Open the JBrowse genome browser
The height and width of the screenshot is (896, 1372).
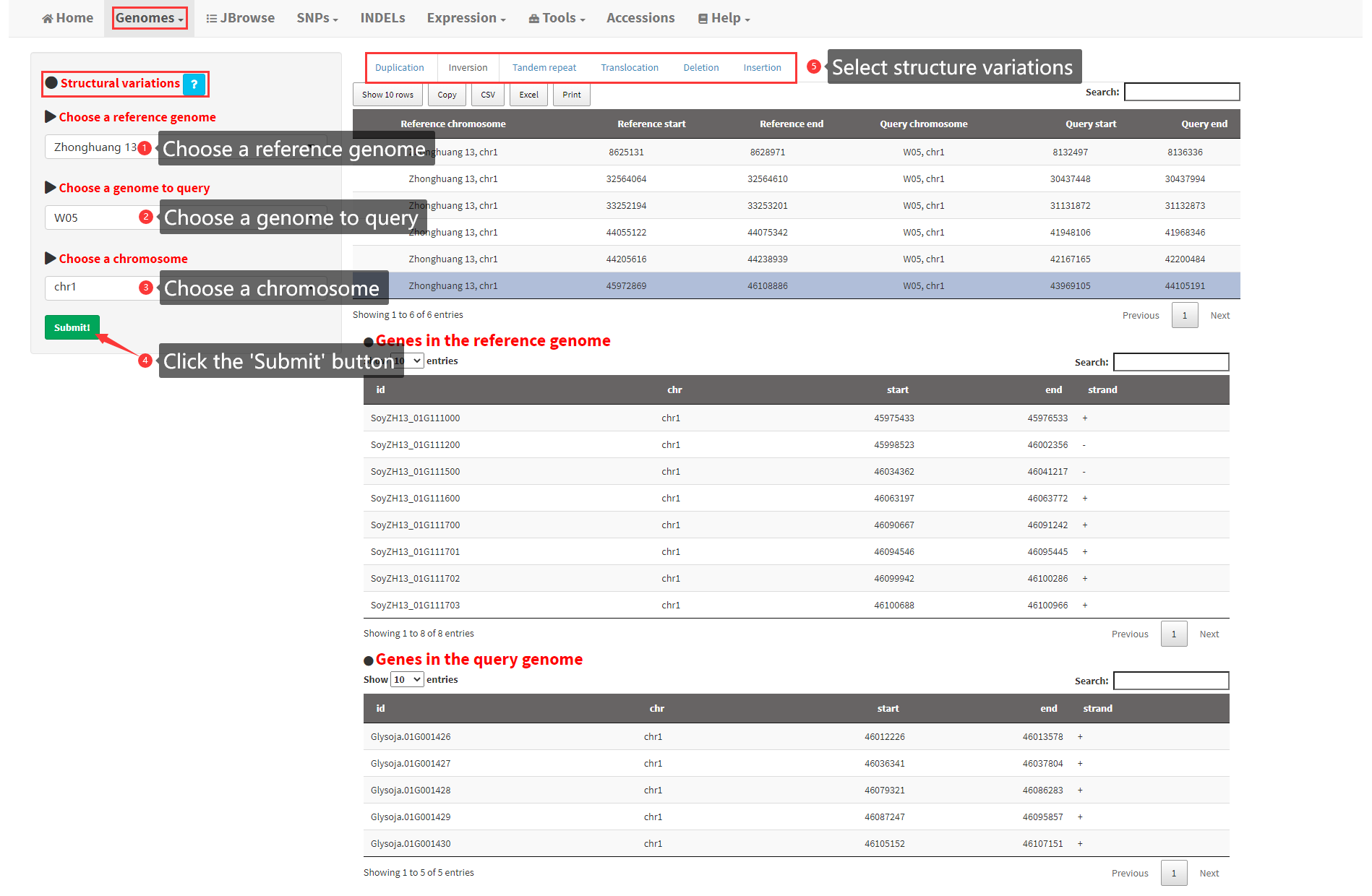click(x=240, y=18)
